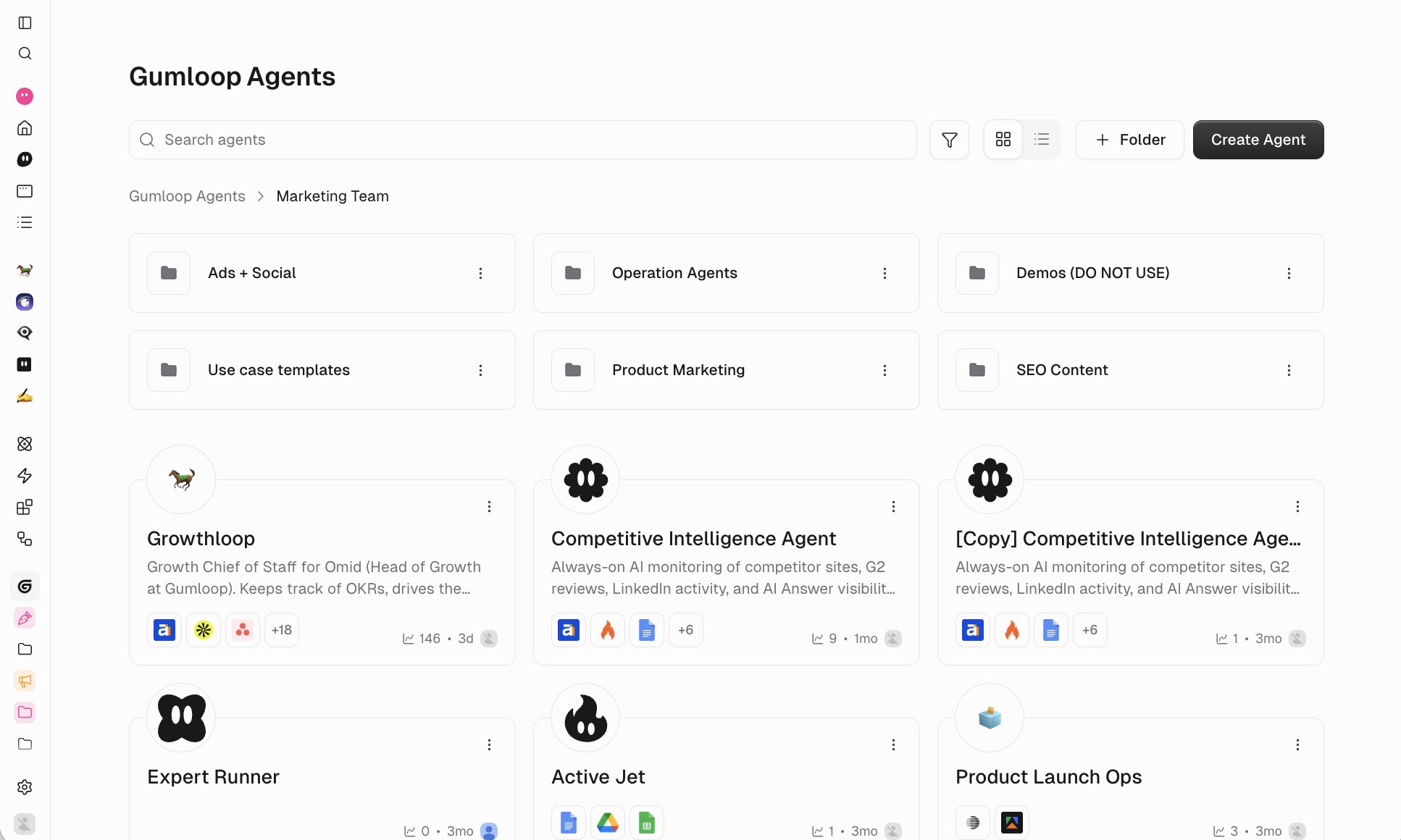Click the Active Jet flame avatar

[585, 718]
